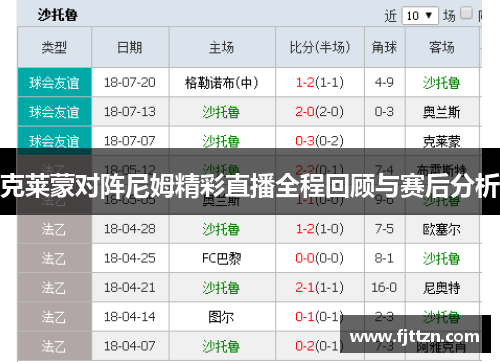
Task: Open home team 沙托鲁 in 18-04-21 row
Action: (x=221, y=288)
